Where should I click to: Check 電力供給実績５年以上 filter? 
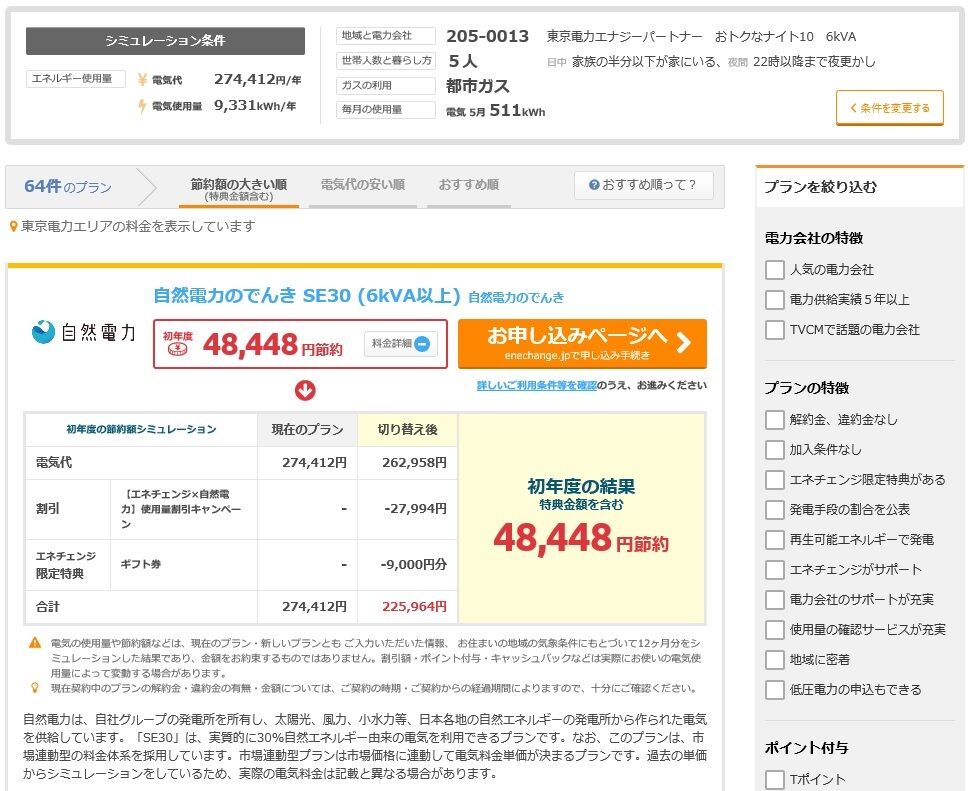775,300
